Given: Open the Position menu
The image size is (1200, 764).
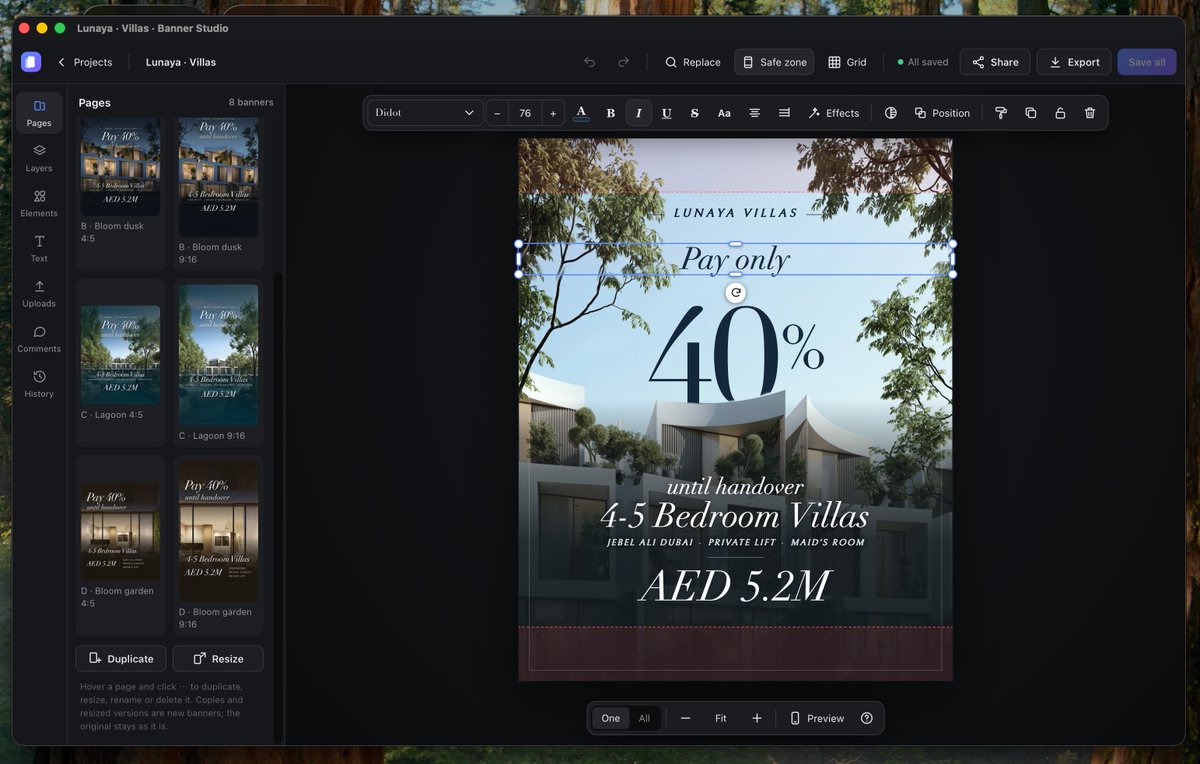Looking at the screenshot, I should coord(942,113).
